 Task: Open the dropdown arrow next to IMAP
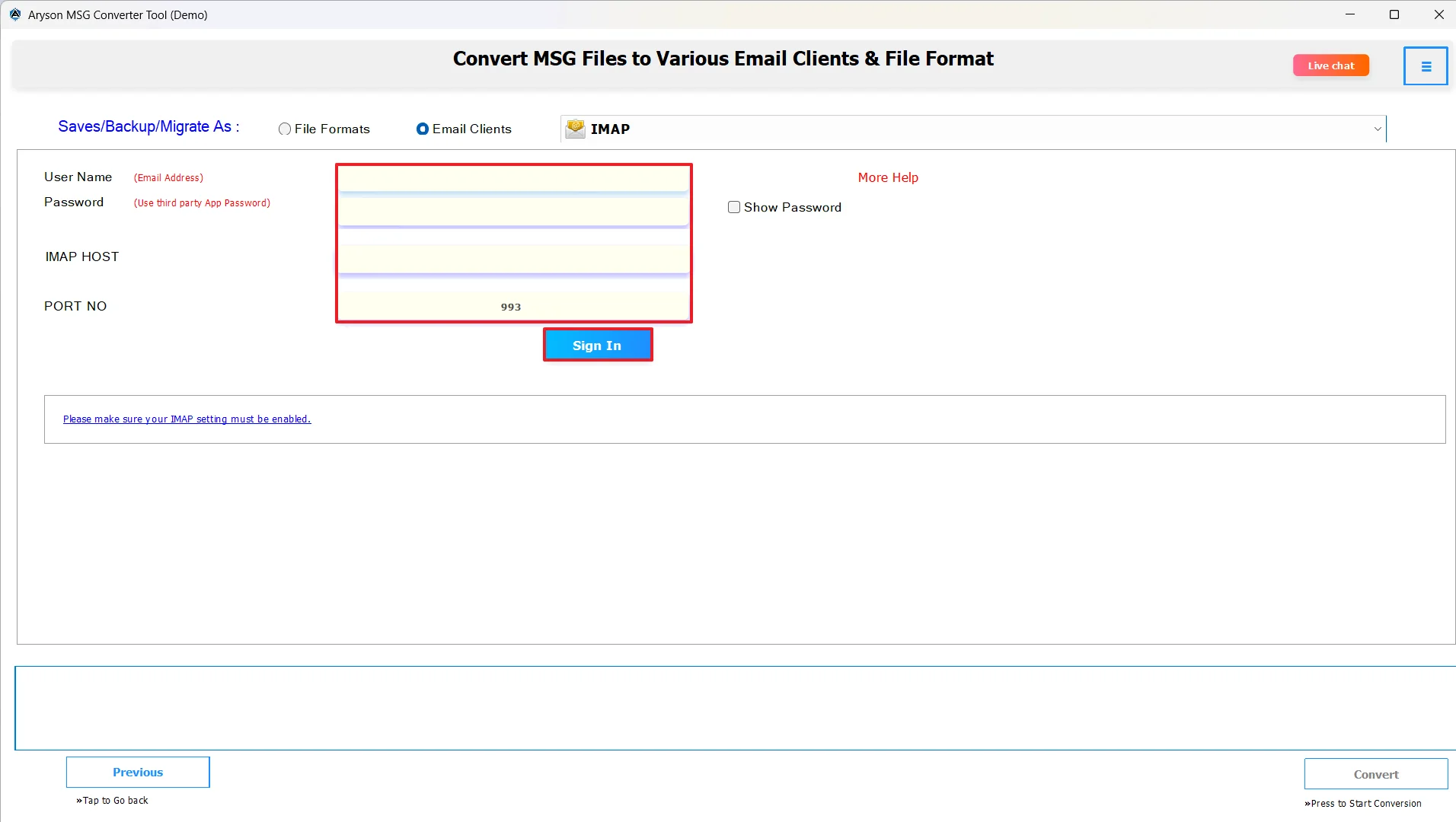[1378, 129]
